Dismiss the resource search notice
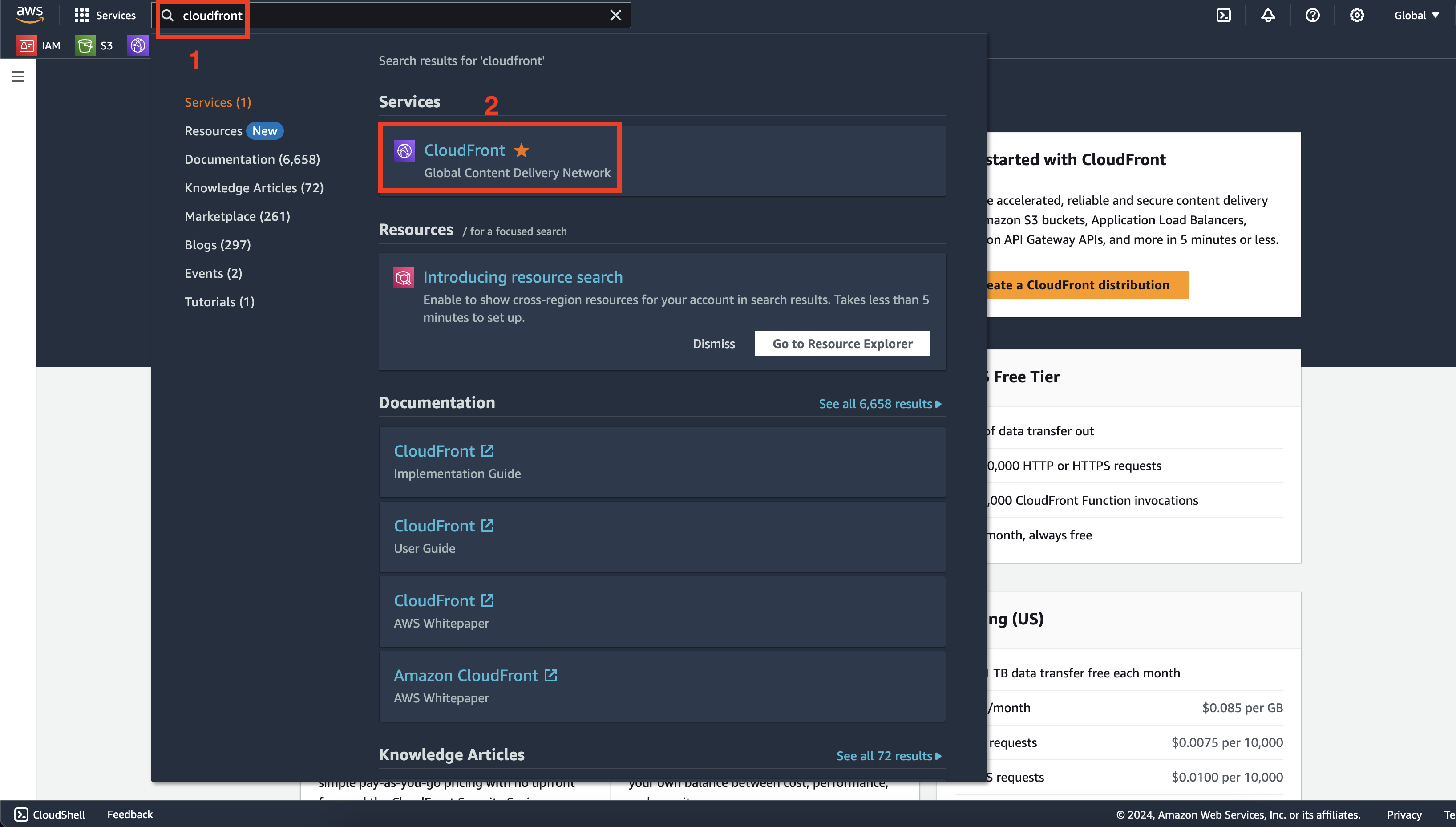Screen dimensions: 1456x827 [x=713, y=344]
